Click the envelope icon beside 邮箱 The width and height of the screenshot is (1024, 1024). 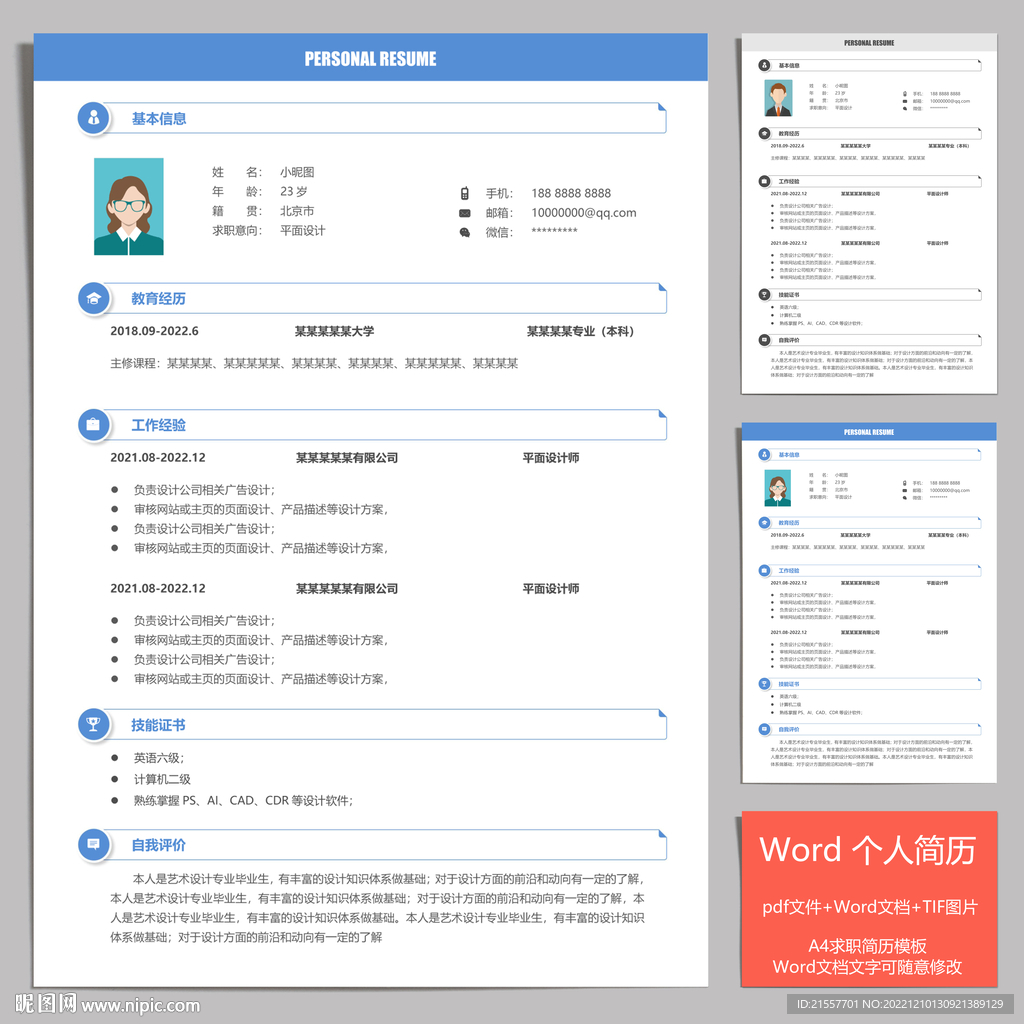coord(464,213)
